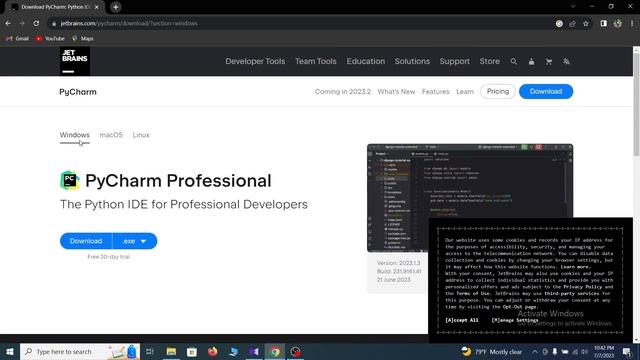Open Coming in 2023.2 link
Screen dimensions: 640x360
pos(342,91)
